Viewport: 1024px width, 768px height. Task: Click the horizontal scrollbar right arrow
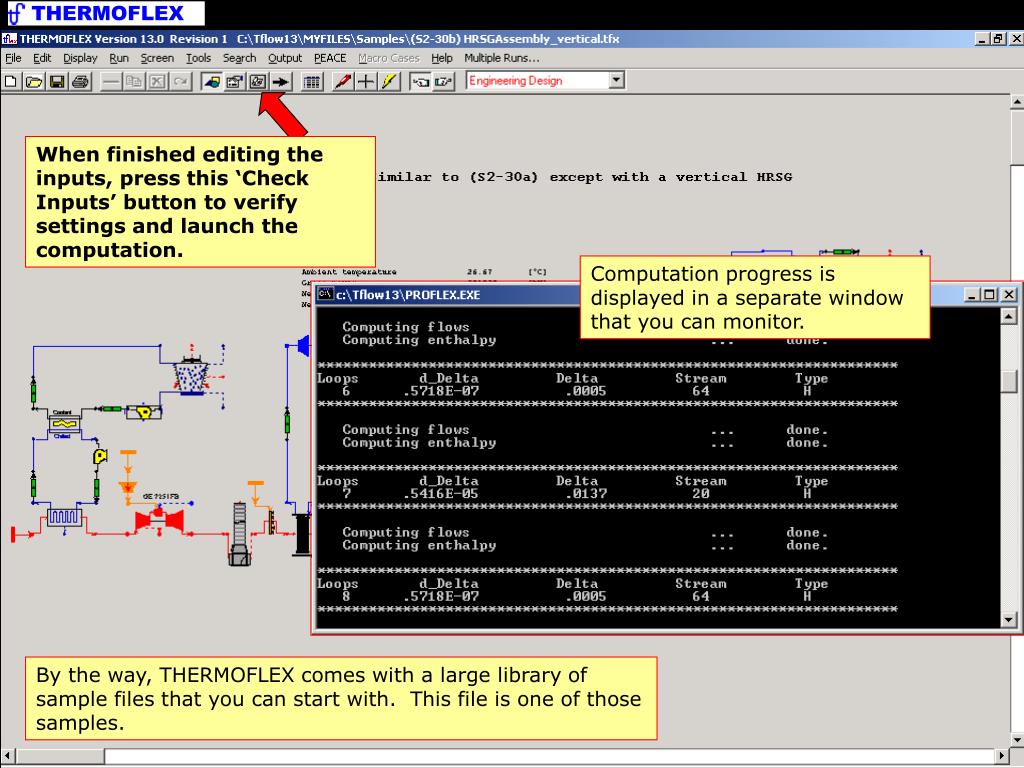click(x=1002, y=756)
